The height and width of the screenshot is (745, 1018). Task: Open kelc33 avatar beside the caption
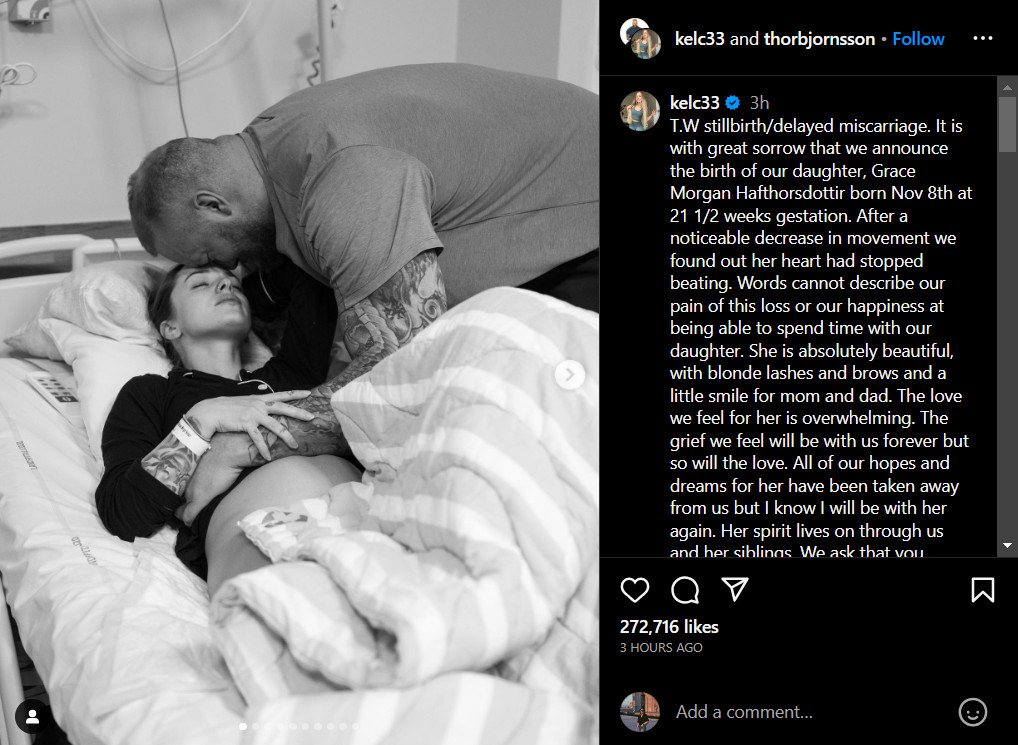point(640,110)
